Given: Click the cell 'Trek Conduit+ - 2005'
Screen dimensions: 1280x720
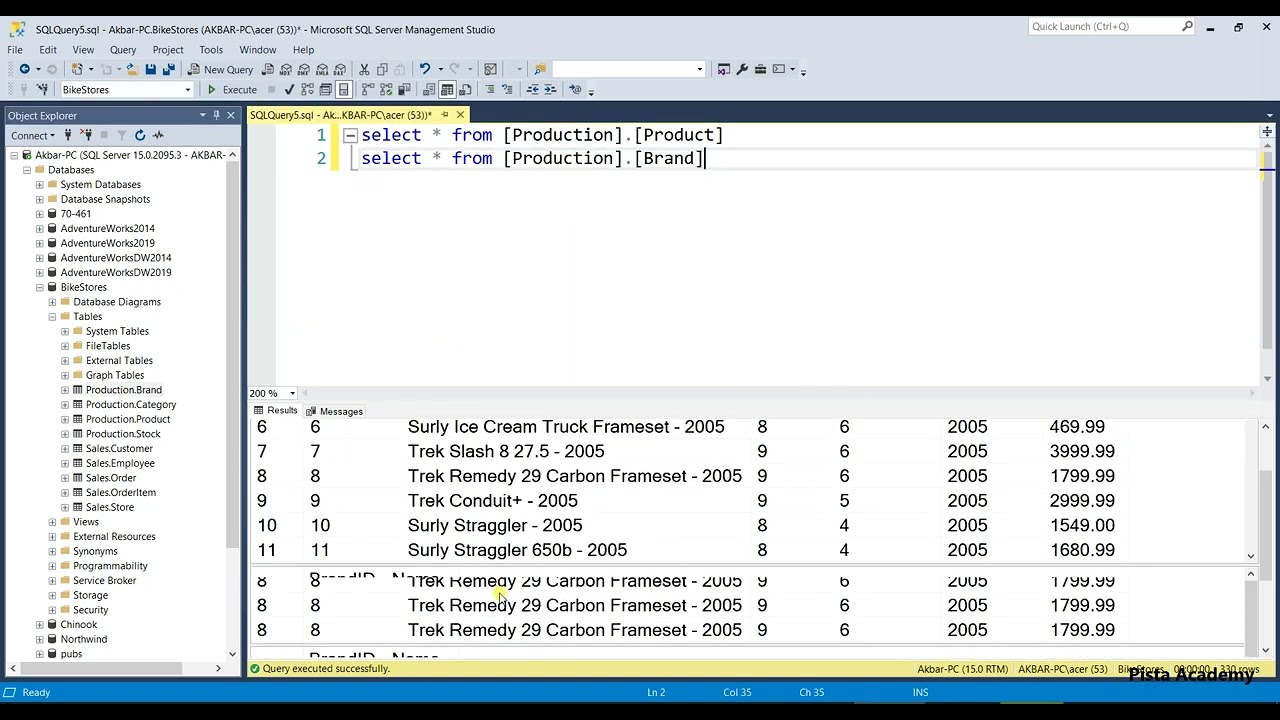Looking at the screenshot, I should point(493,501).
